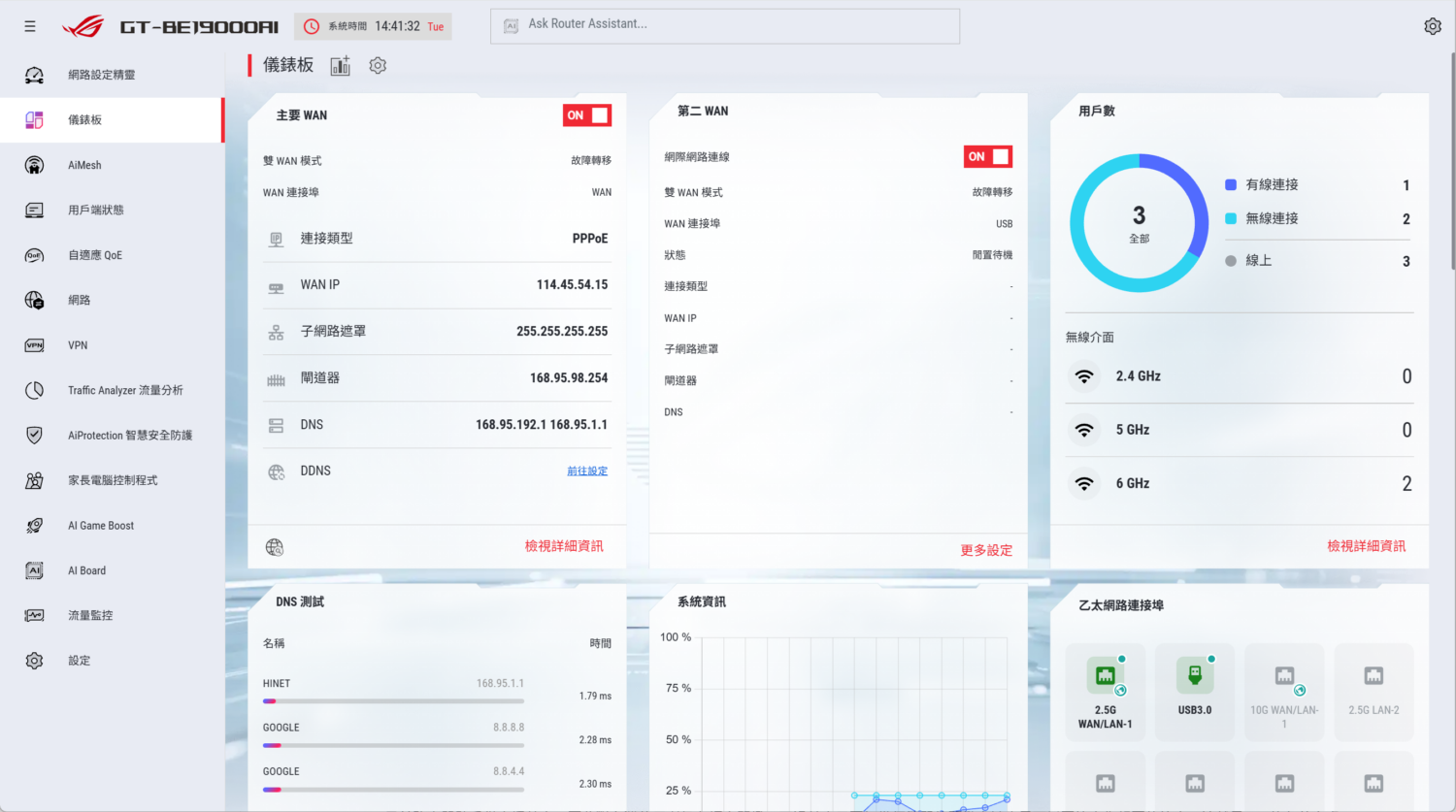Toggle the 第二 WAN 網際網路連線 switch

(x=988, y=156)
